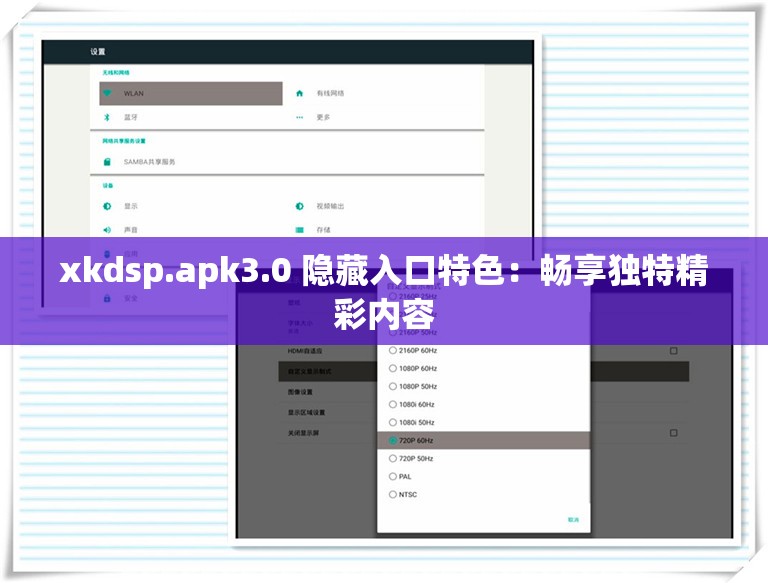Select the 1080P 50Hz radio option
Viewport: 768px width, 583px height.
coord(392,387)
